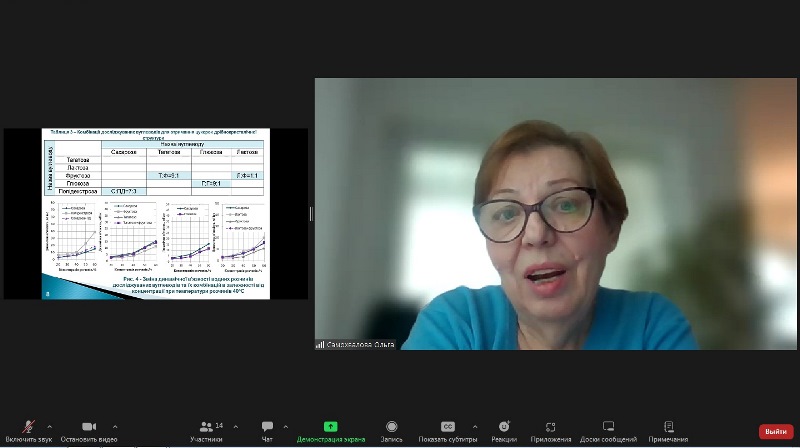Image resolution: width=800 pixels, height=448 pixels.
Task: Expand audio options arrow beside microphone
Action: pos(50,425)
